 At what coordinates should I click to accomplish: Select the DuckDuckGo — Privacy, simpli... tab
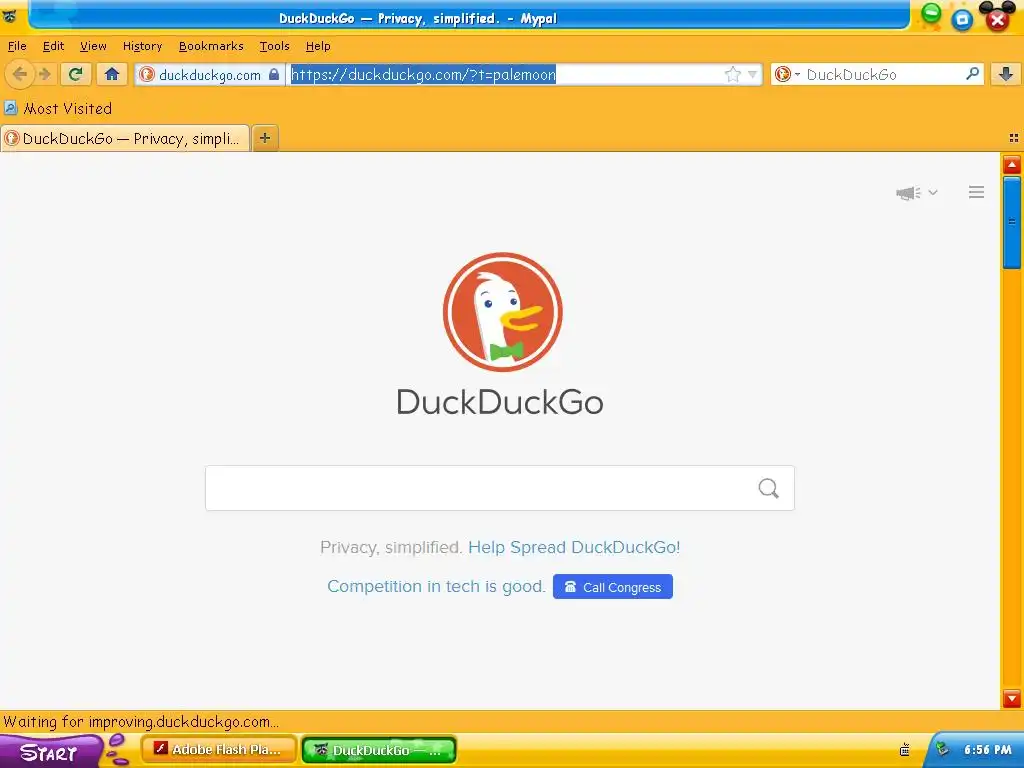pos(125,138)
